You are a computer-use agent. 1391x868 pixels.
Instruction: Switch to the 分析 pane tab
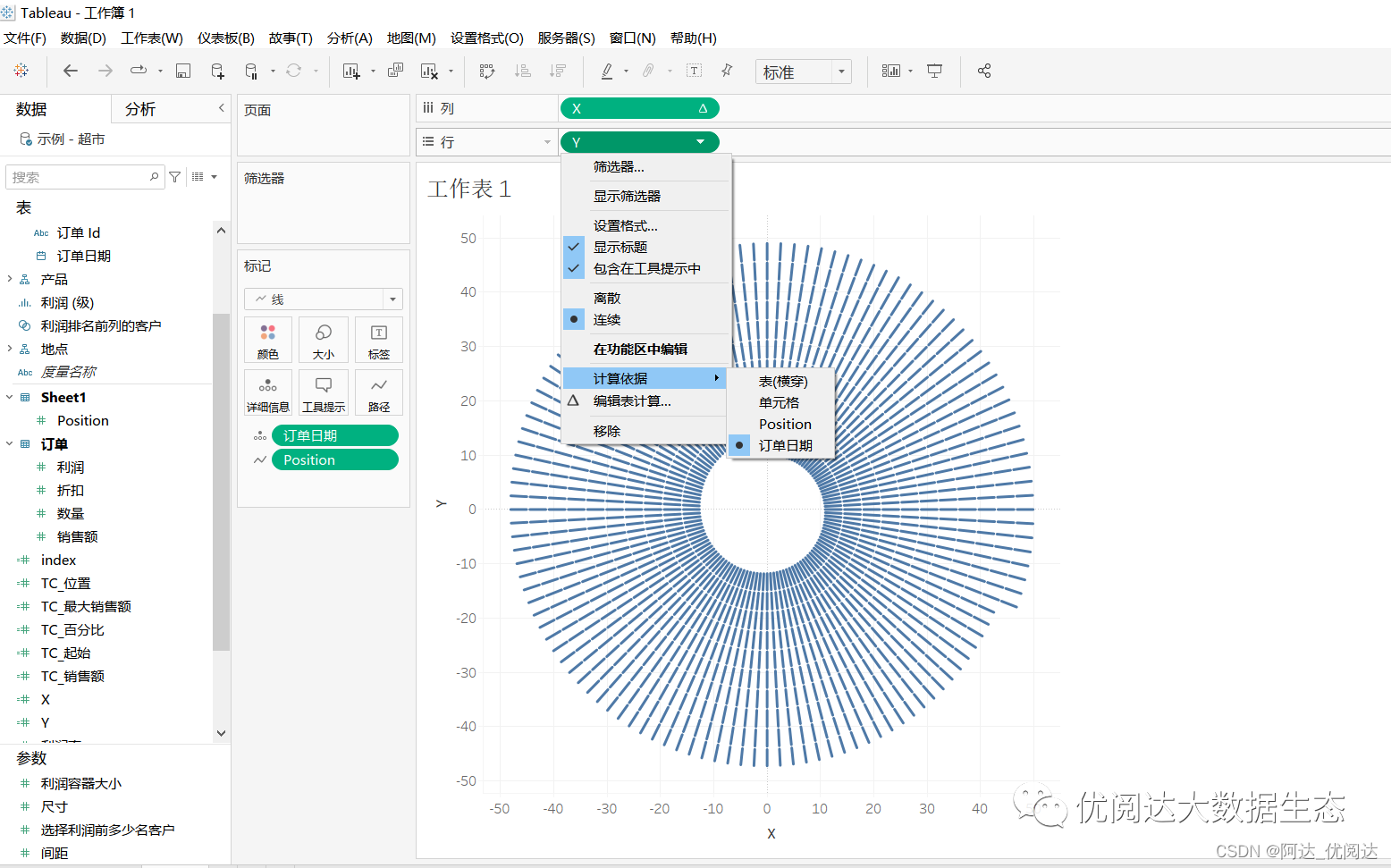[140, 109]
